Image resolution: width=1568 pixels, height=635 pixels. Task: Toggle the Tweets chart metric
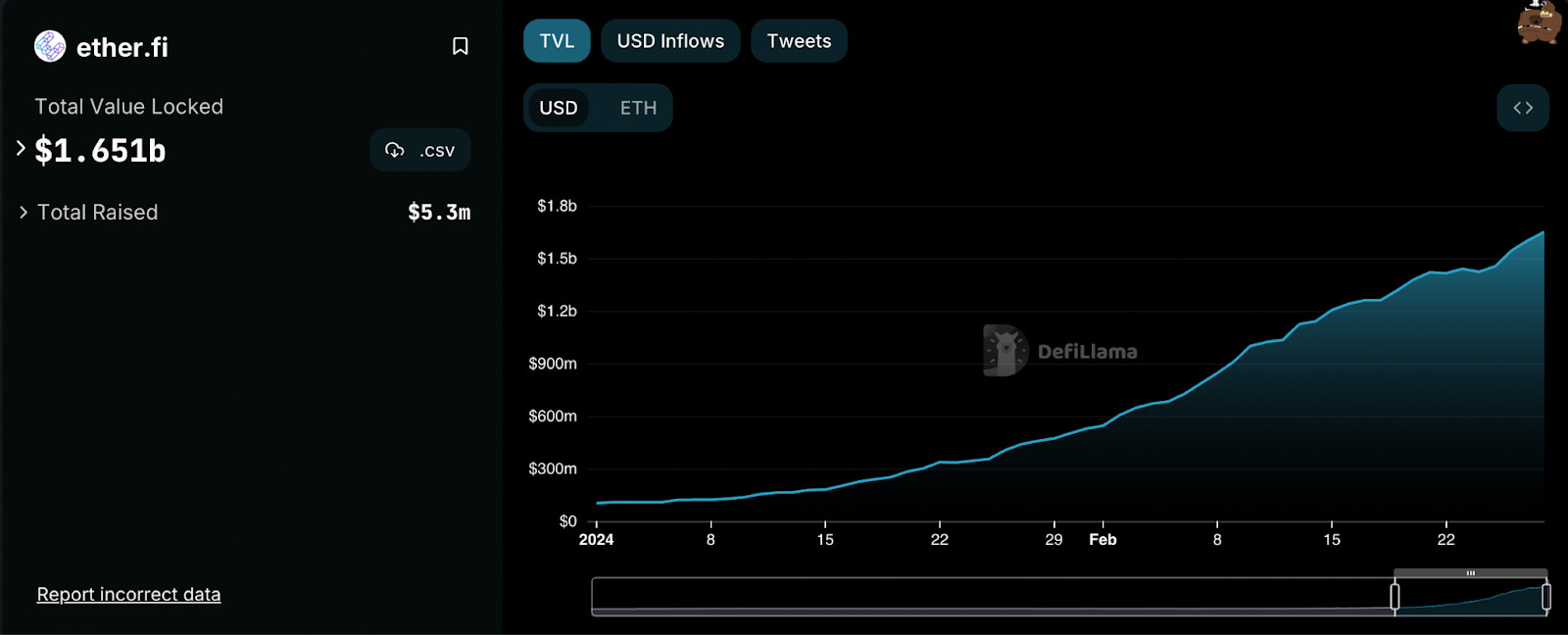coord(799,41)
